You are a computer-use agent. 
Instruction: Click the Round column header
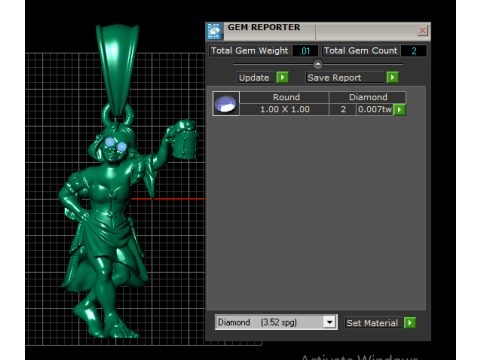pos(284,97)
